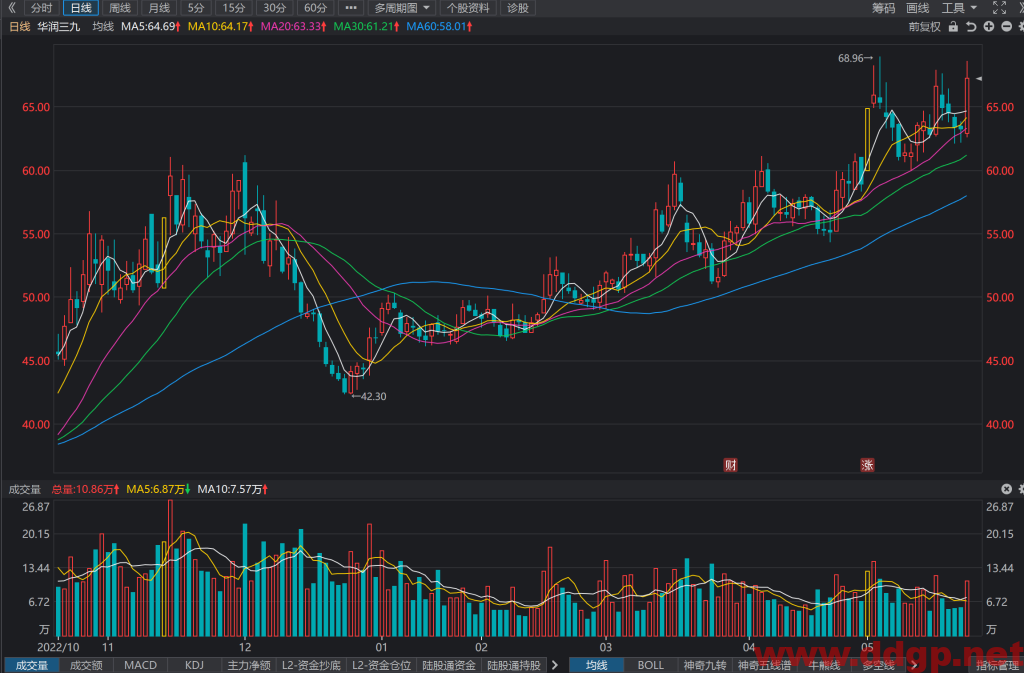Screen dimensions: 1024x673
Task: Click the MA10:64.17 indicator label
Action: 221,27
